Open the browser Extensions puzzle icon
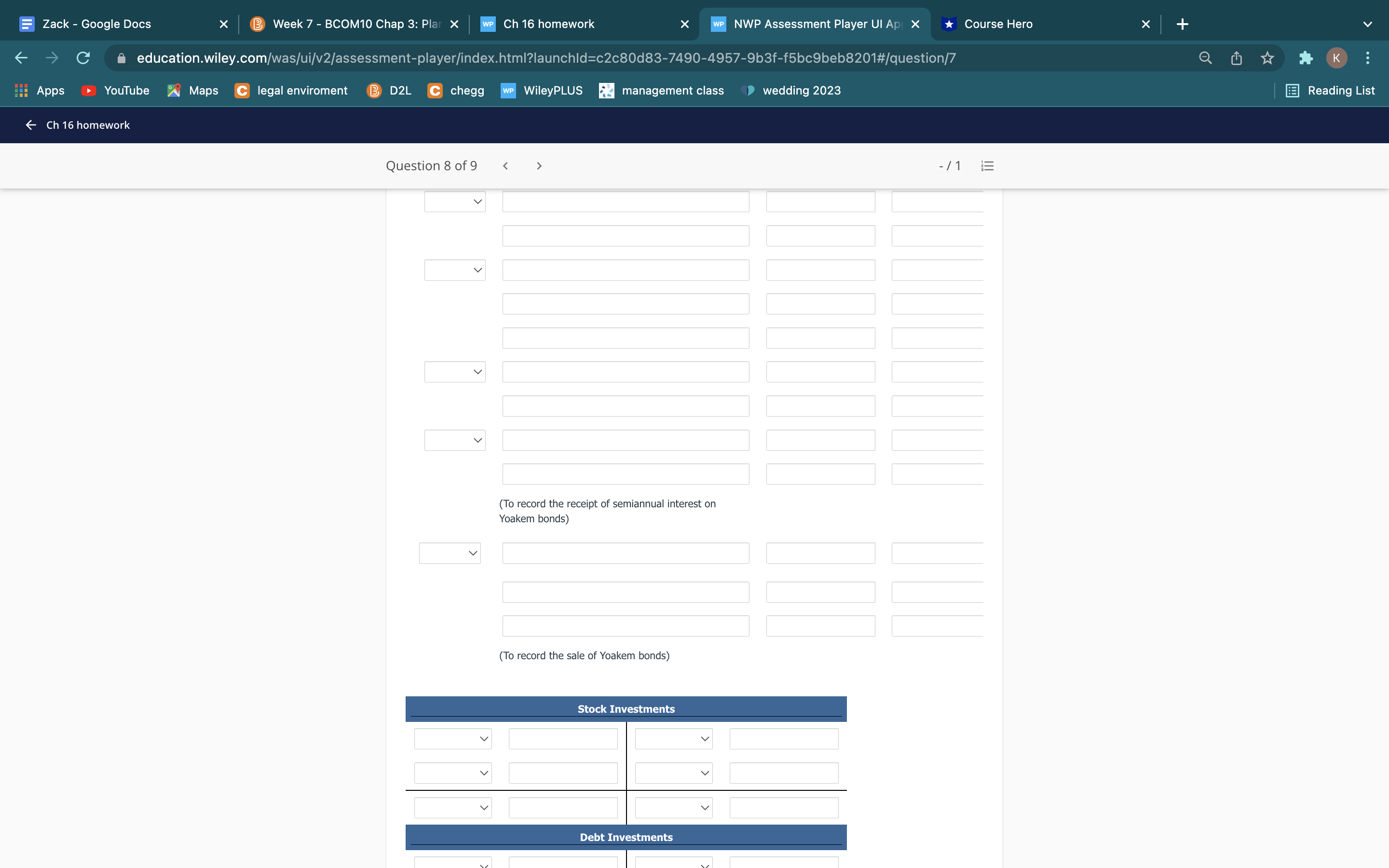Screen dimensions: 1389x868 1306,58
